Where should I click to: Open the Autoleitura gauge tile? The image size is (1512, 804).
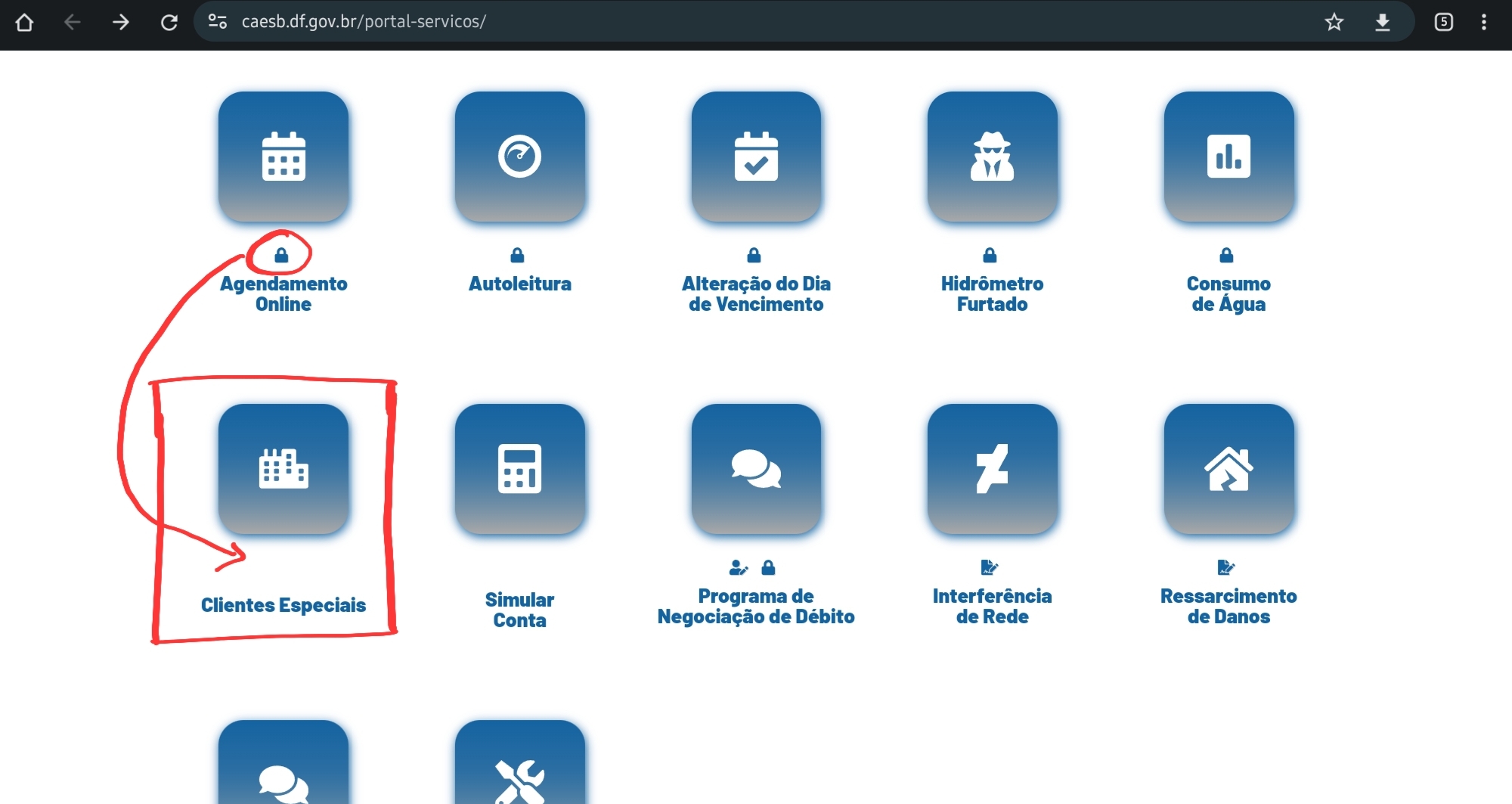pos(520,157)
